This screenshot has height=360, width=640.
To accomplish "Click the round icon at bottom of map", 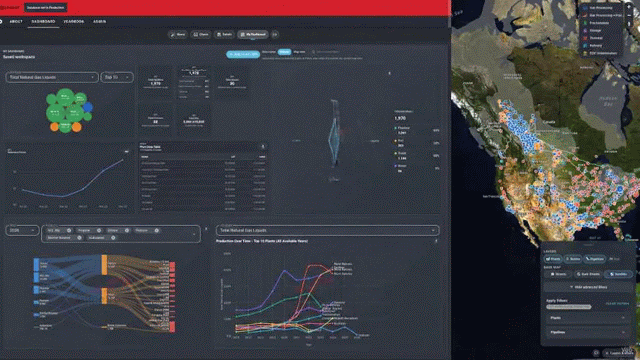I will click(x=596, y=353).
